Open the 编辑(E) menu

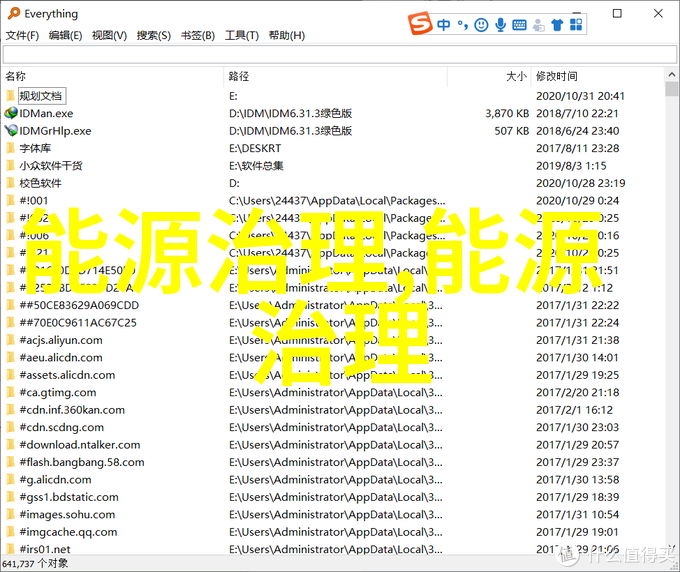[x=65, y=36]
